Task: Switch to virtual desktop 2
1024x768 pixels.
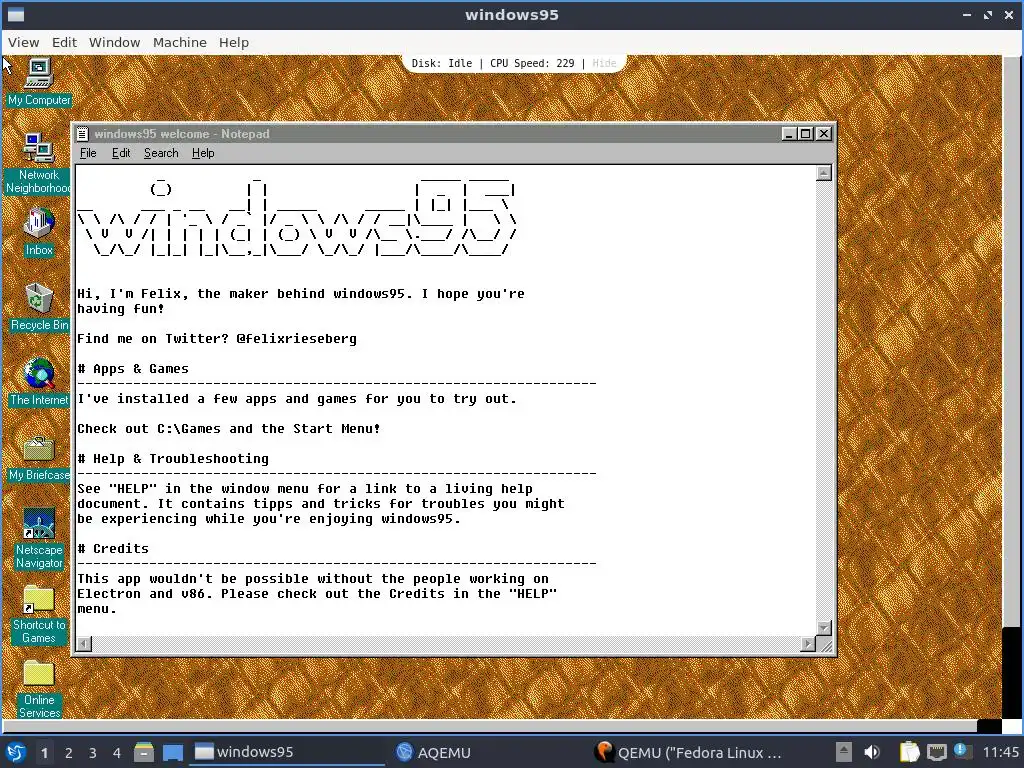Action: click(x=68, y=753)
